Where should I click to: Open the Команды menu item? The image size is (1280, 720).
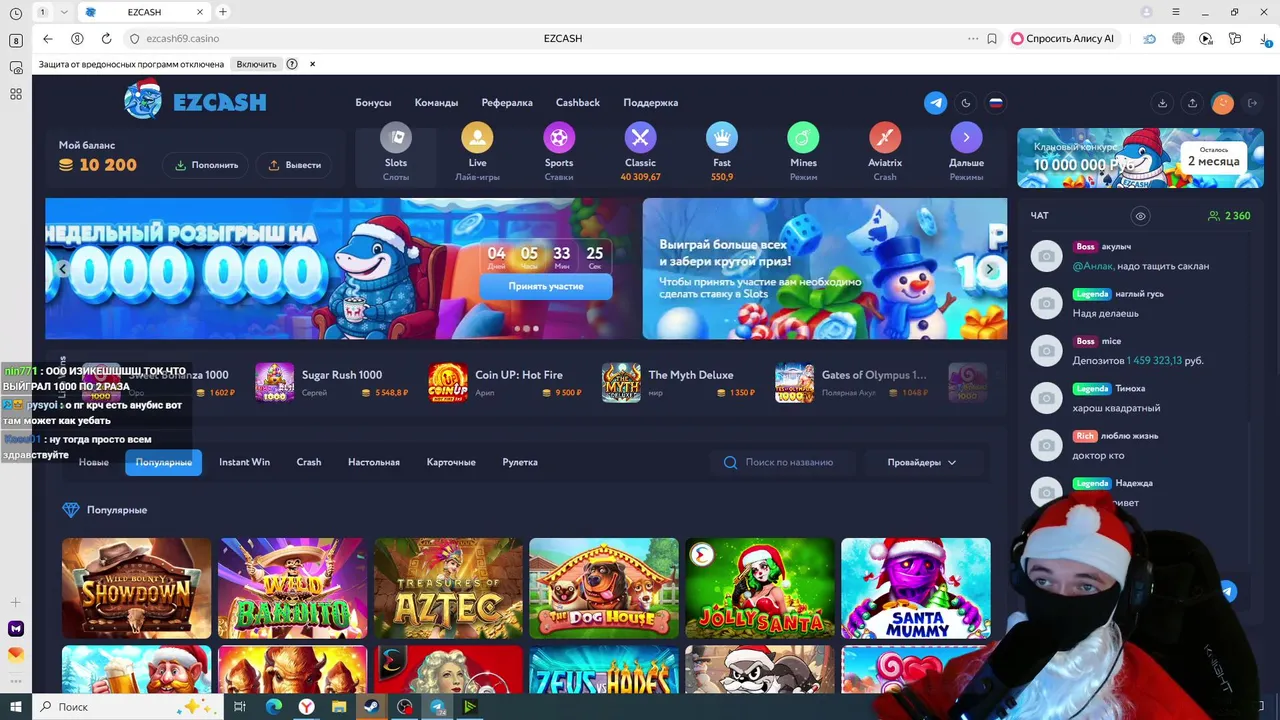point(436,103)
